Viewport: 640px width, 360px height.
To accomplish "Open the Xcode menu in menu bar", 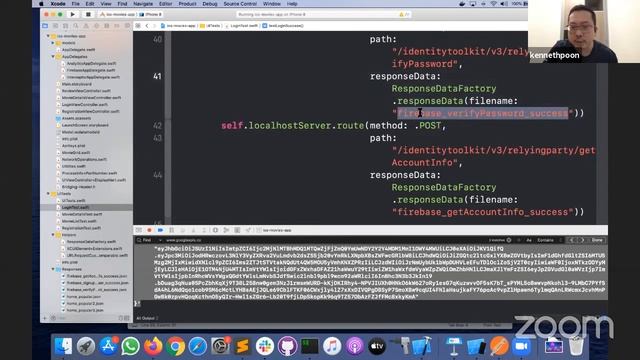I will point(58,4).
